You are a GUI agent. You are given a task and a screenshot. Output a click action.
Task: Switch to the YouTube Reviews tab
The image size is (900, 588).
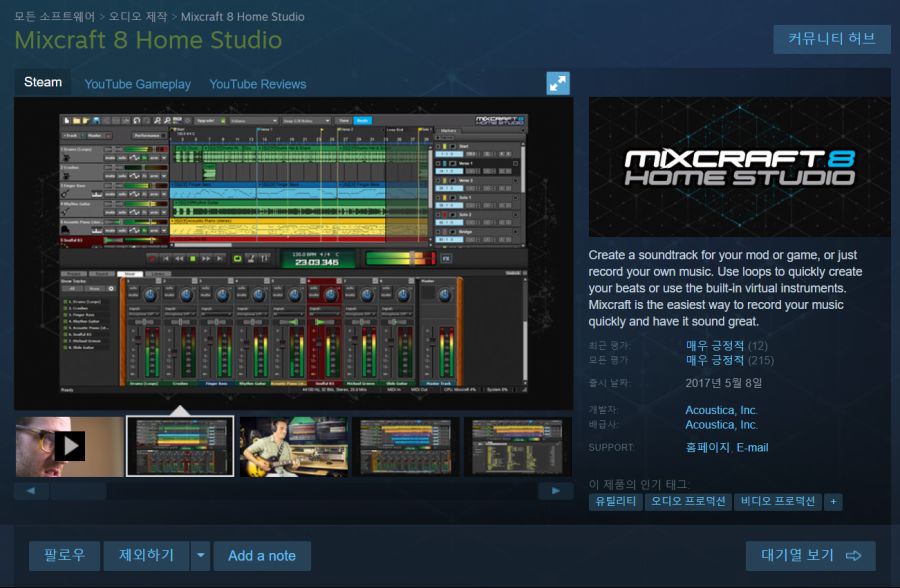[258, 84]
